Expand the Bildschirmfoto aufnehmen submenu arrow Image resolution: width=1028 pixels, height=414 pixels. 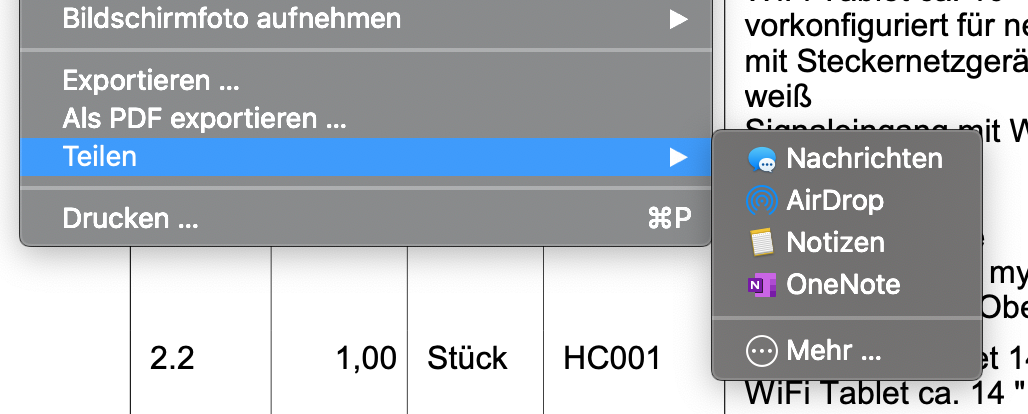click(679, 18)
